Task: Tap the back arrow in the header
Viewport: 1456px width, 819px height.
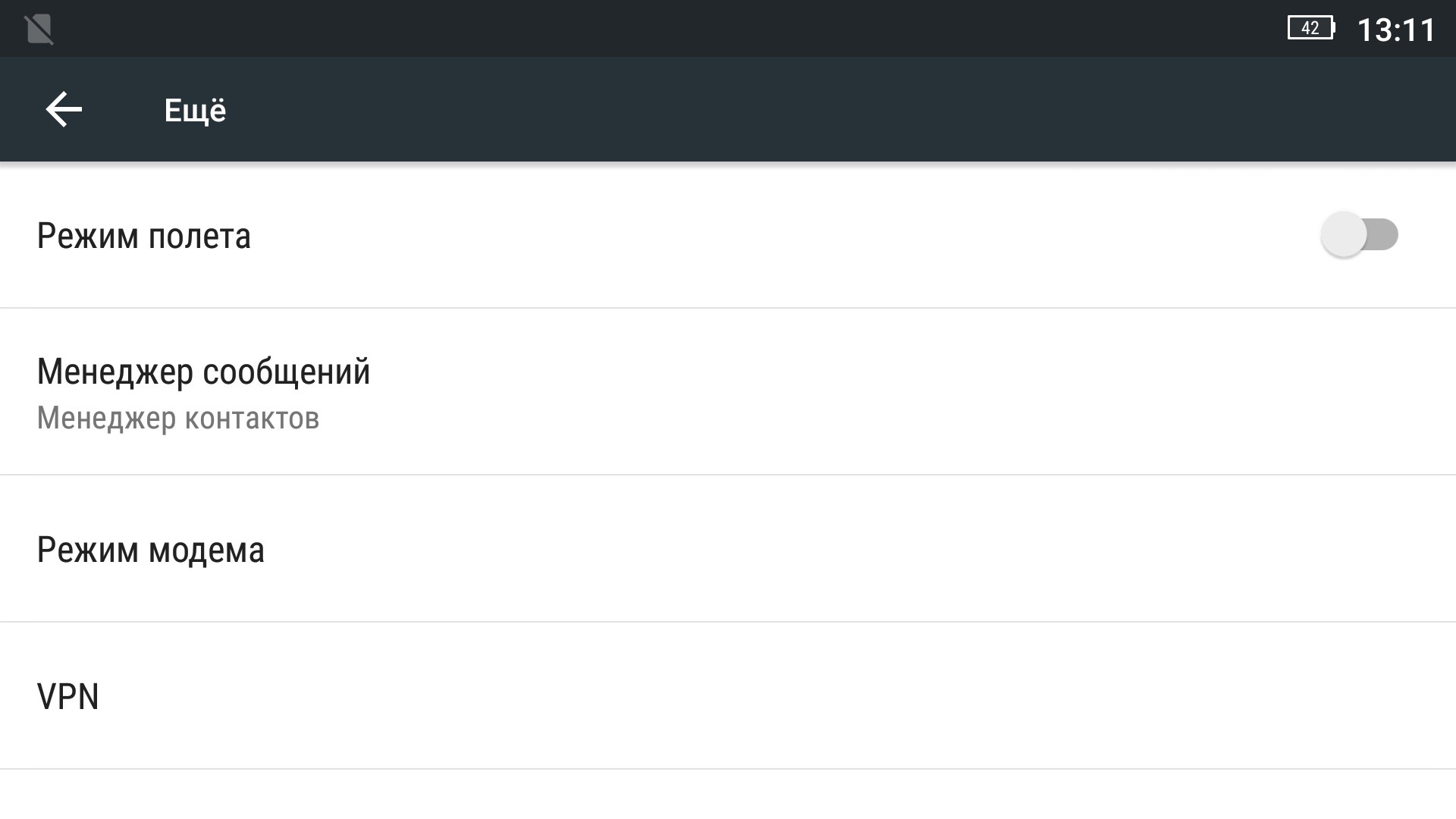Action: coord(64,110)
